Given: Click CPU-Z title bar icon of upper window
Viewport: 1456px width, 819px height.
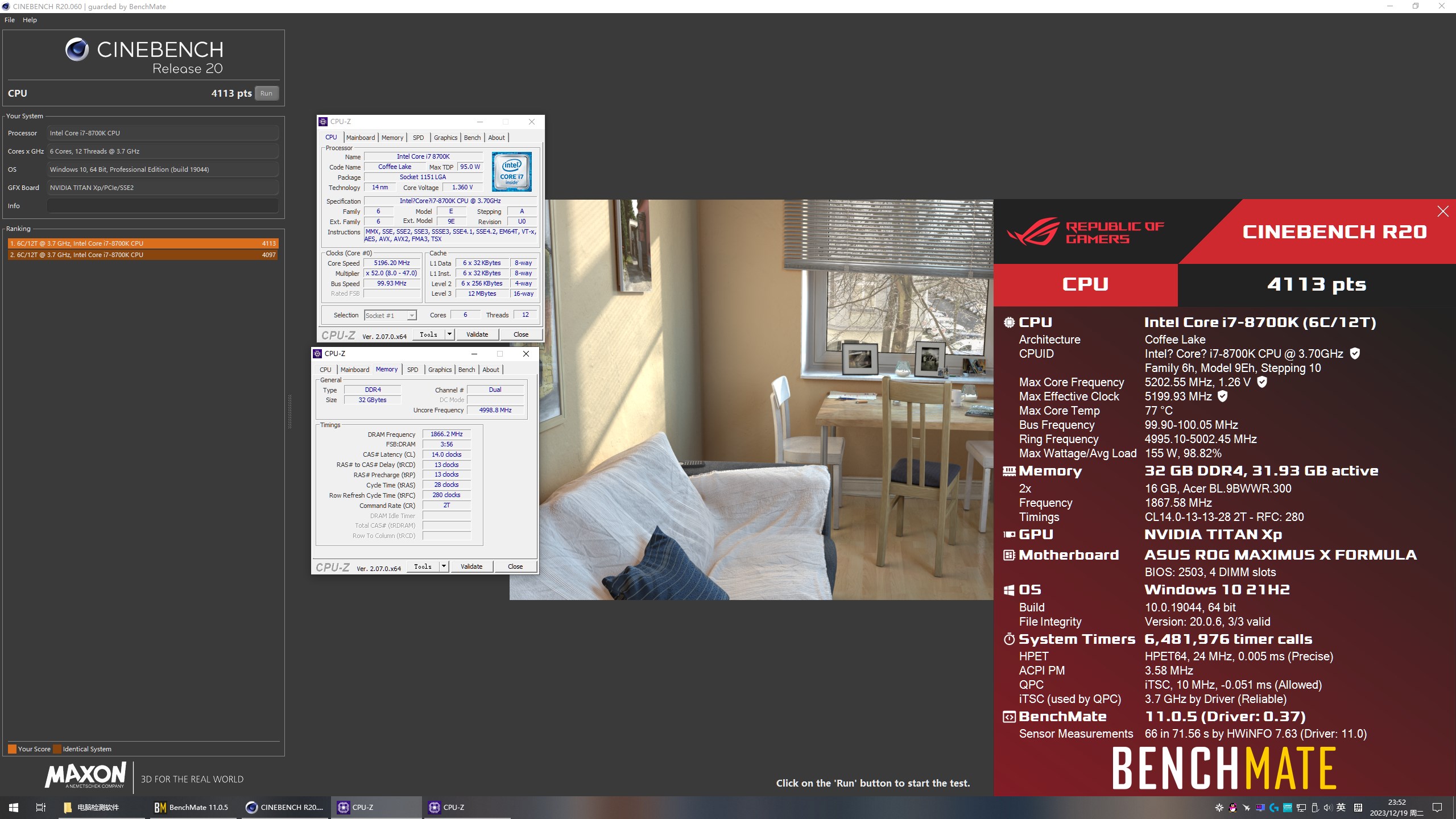Looking at the screenshot, I should pyautogui.click(x=323, y=122).
